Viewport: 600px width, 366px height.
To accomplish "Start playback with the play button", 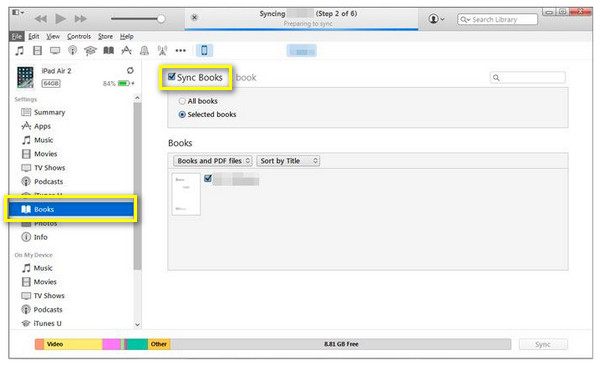I will pyautogui.click(x=60, y=18).
